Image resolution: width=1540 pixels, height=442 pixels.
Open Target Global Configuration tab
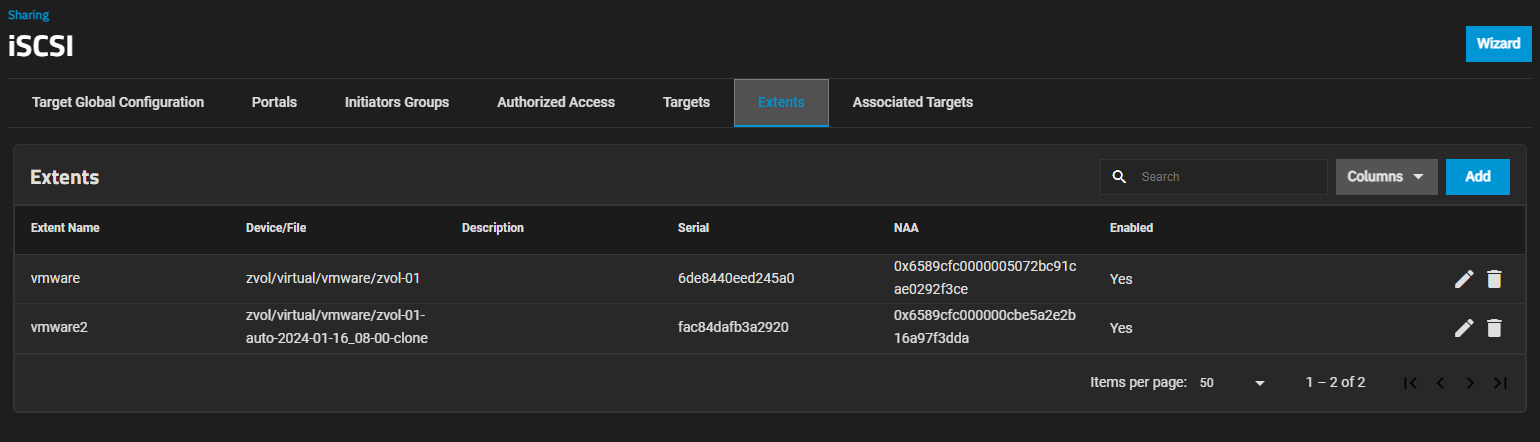pos(118,102)
